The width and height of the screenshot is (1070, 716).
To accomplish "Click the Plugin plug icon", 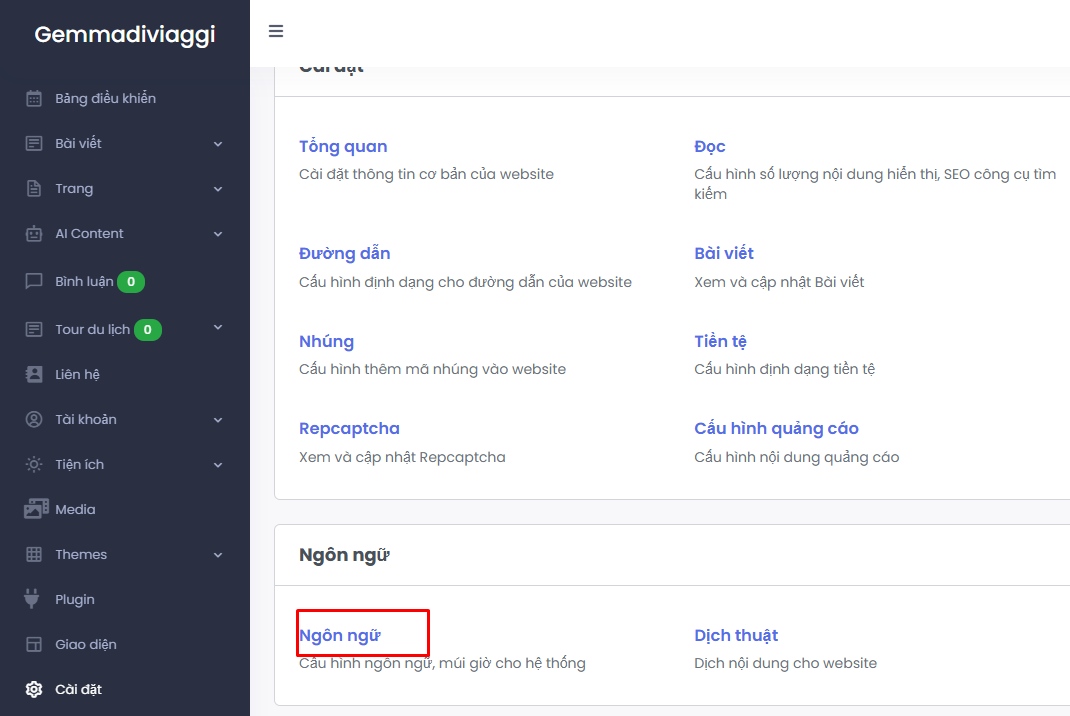I will click(34, 599).
